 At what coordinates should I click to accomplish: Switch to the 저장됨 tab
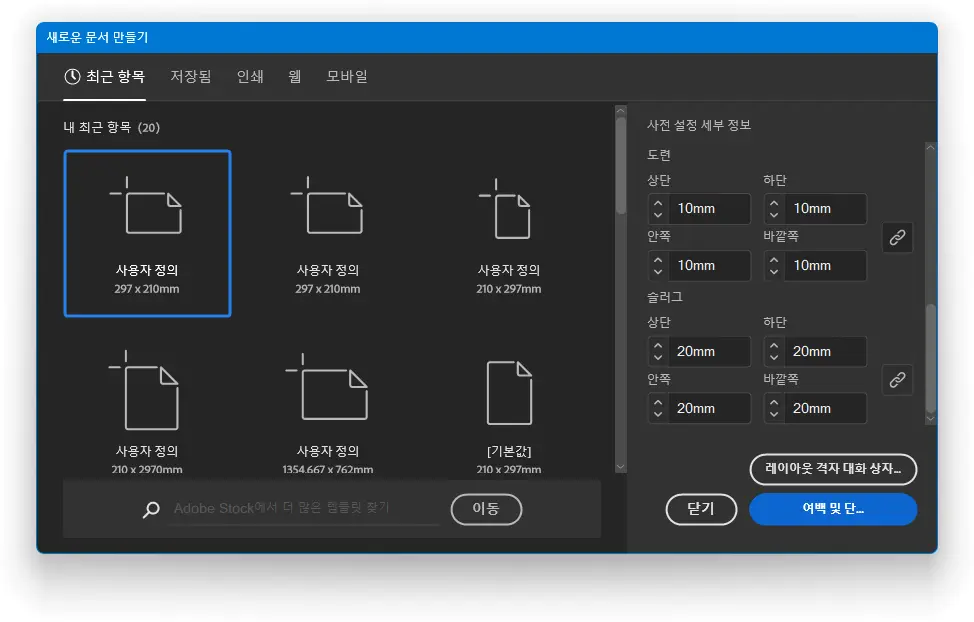[x=190, y=76]
